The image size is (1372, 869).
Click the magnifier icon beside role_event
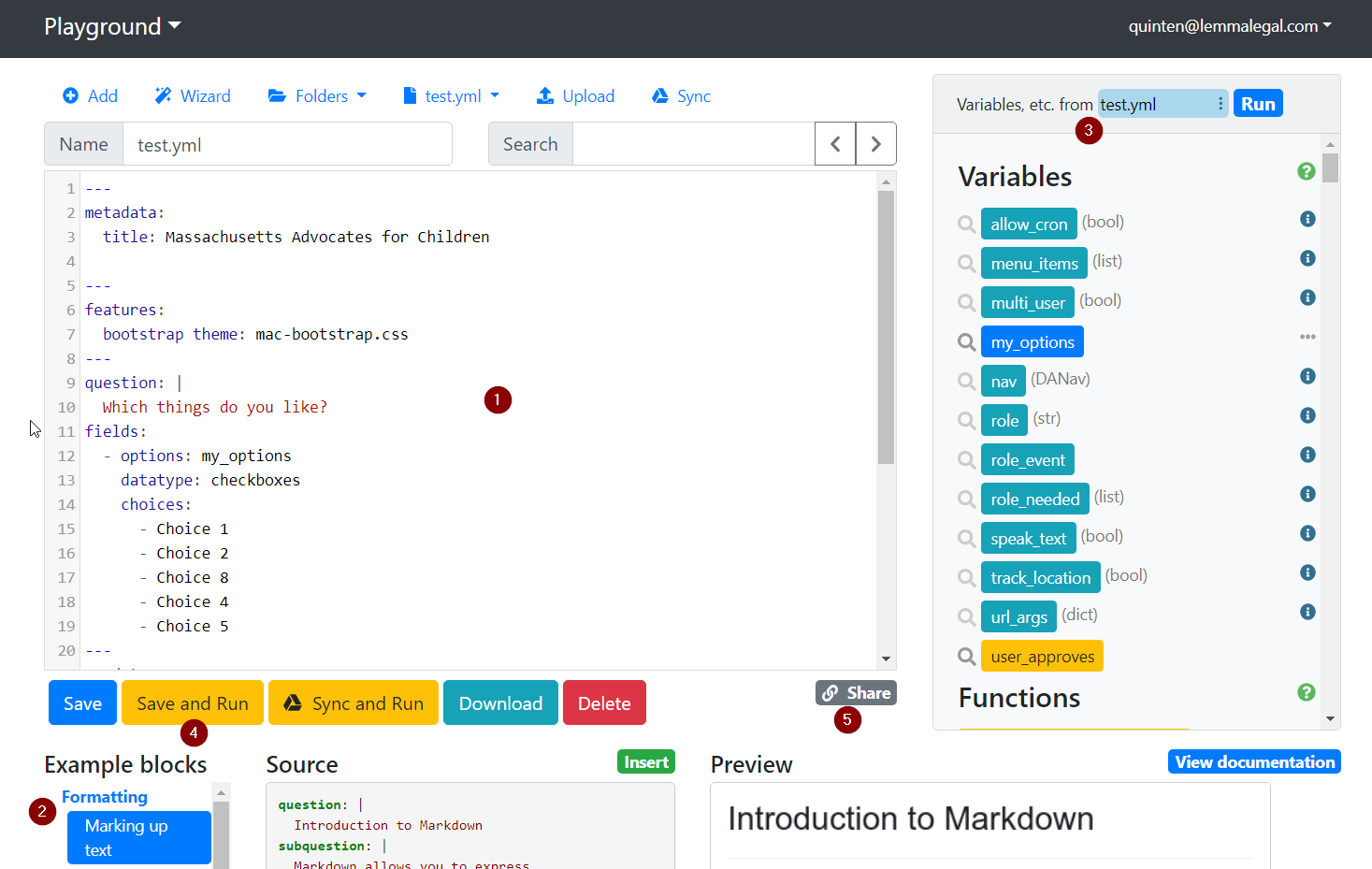pos(966,460)
